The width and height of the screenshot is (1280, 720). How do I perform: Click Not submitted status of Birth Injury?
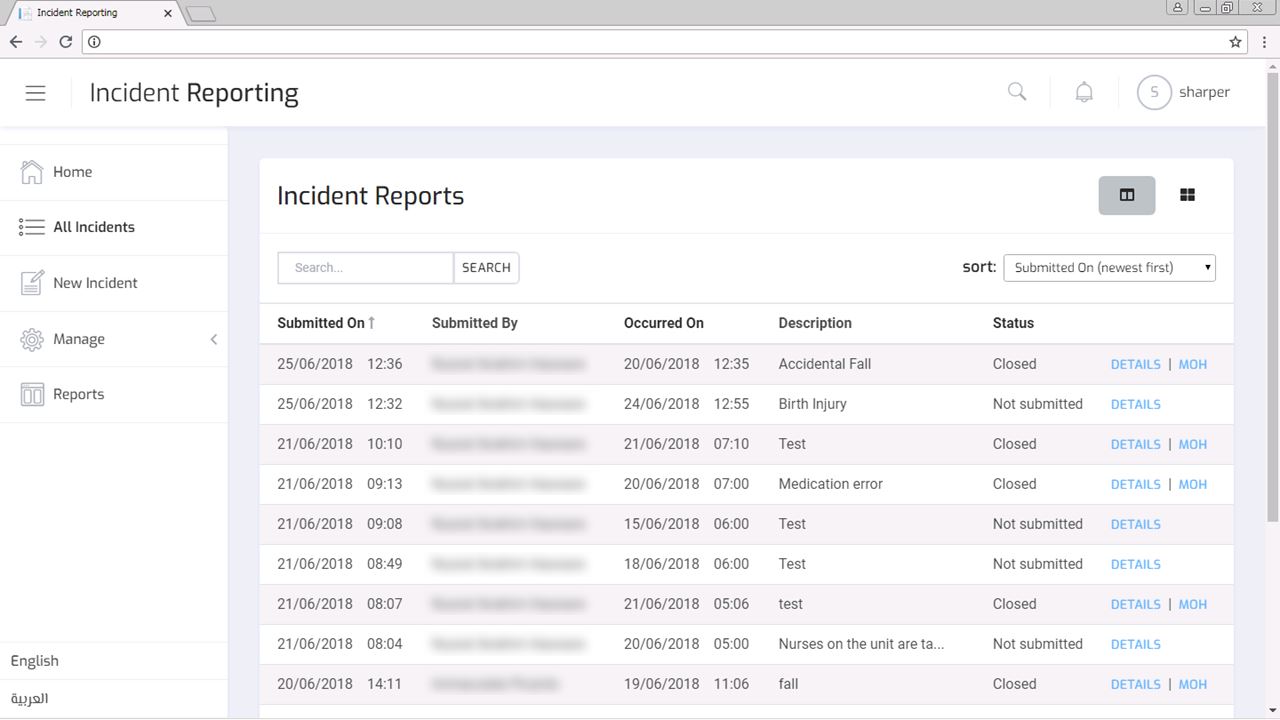[x=1038, y=404]
